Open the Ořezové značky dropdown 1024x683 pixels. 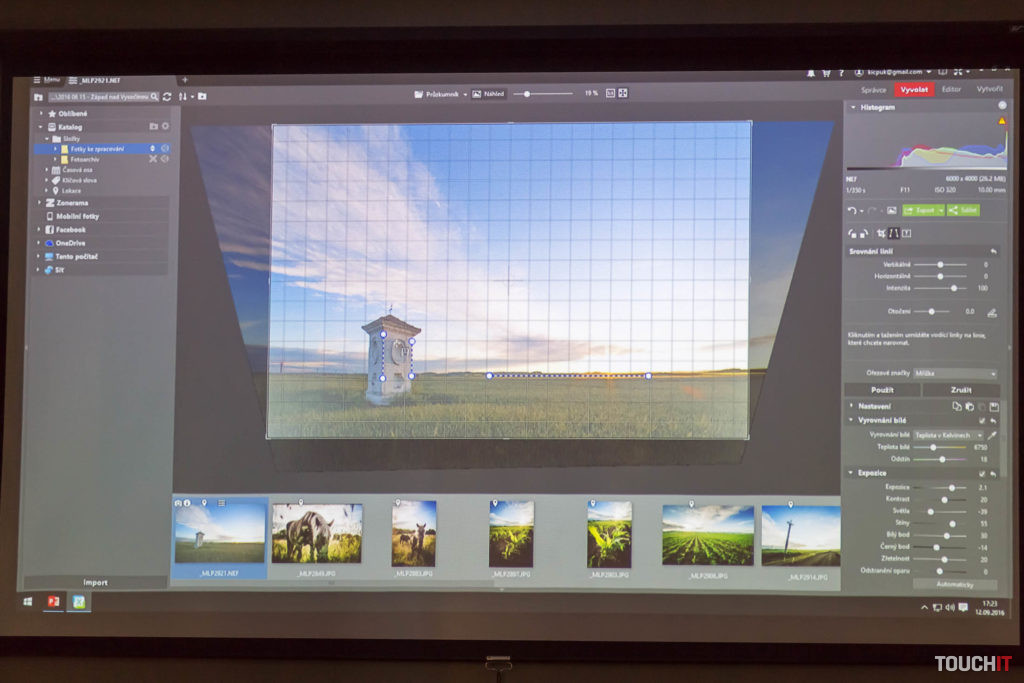[954, 373]
